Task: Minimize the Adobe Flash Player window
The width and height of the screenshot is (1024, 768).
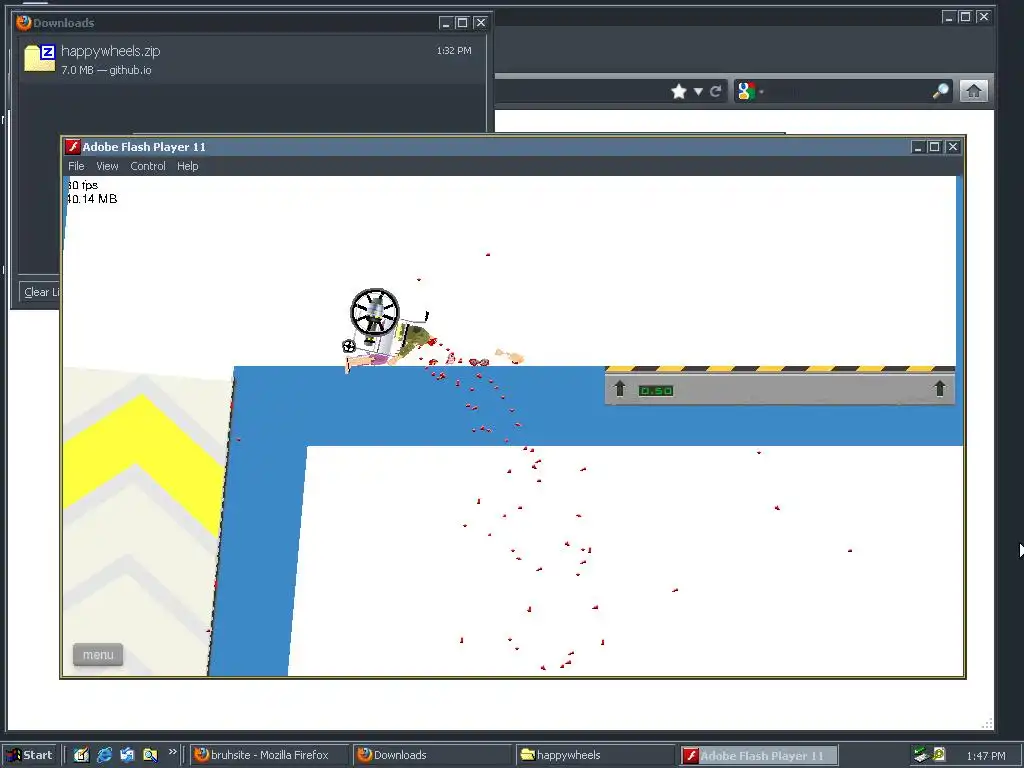Action: [918, 147]
